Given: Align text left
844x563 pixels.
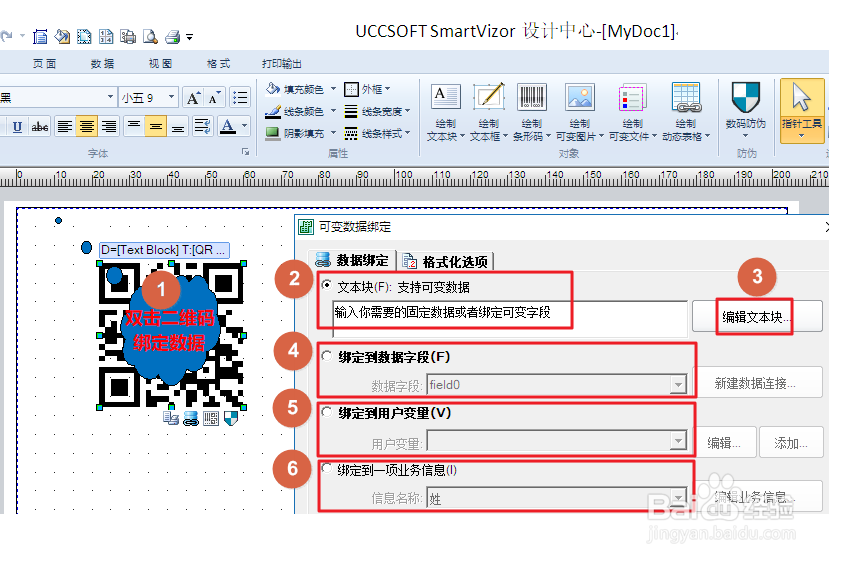Looking at the screenshot, I should pos(65,126).
